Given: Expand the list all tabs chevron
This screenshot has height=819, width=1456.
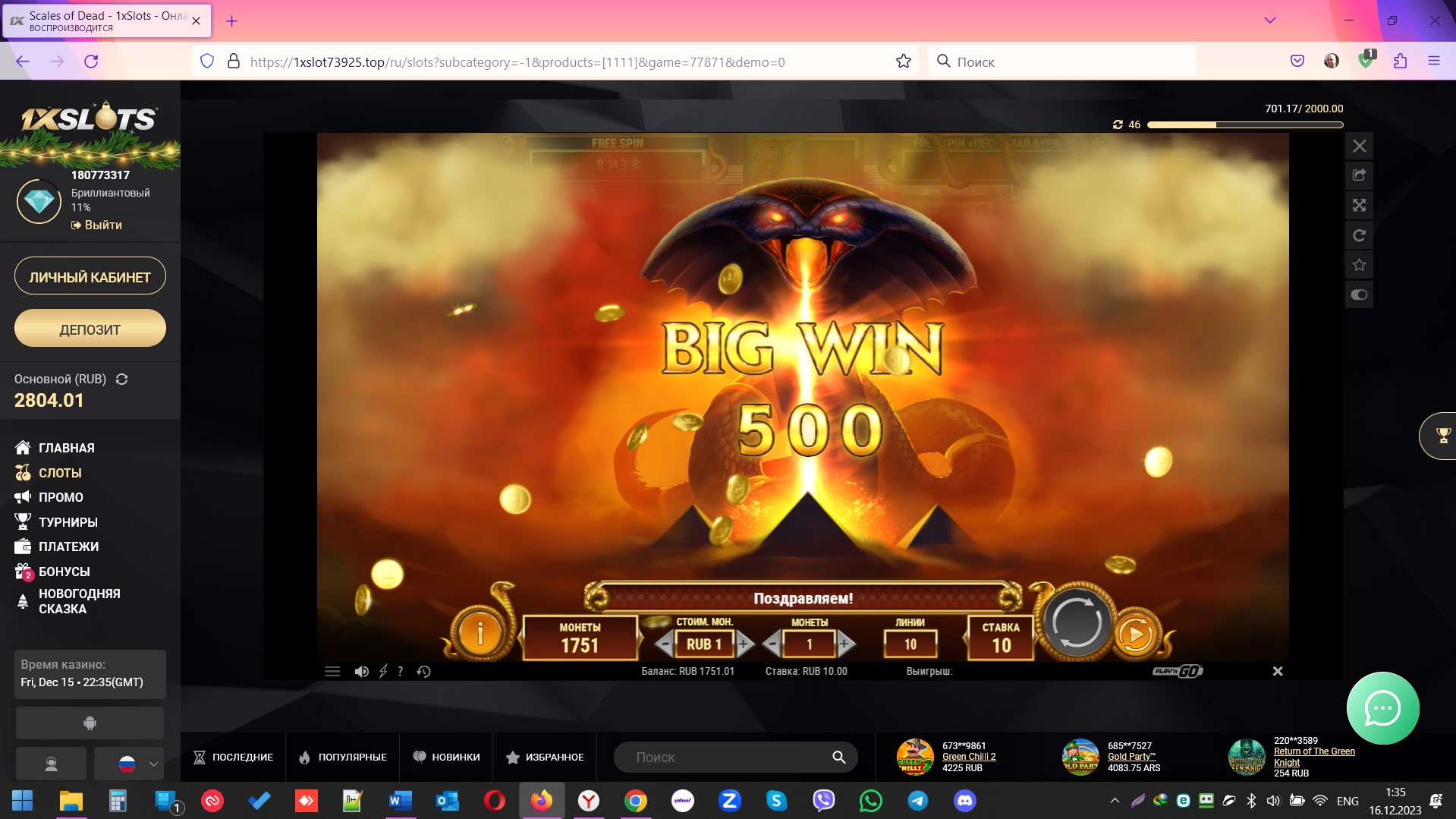Looking at the screenshot, I should pos(1269,20).
